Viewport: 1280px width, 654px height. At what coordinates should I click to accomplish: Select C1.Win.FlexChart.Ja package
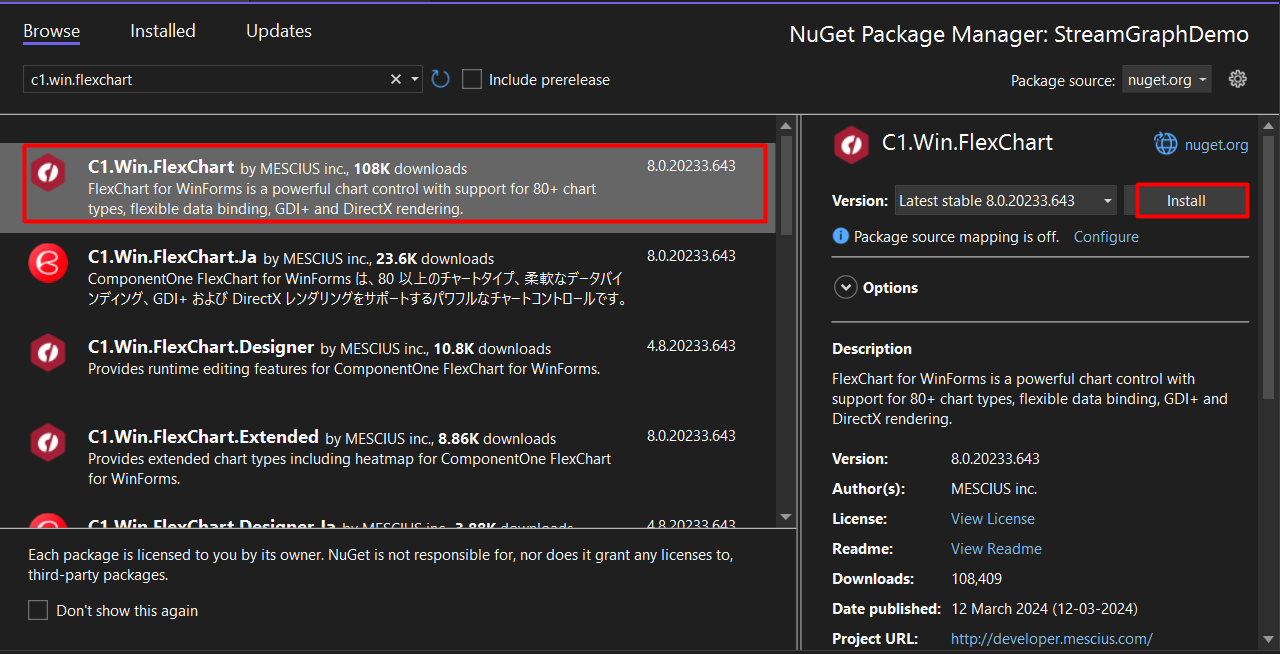[388, 277]
